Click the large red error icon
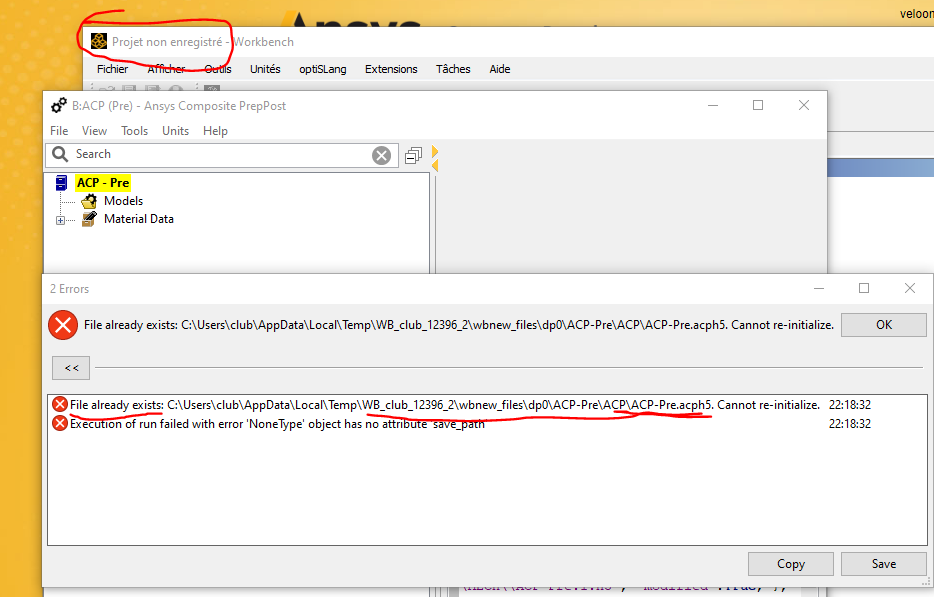This screenshot has width=934, height=597. point(63,325)
